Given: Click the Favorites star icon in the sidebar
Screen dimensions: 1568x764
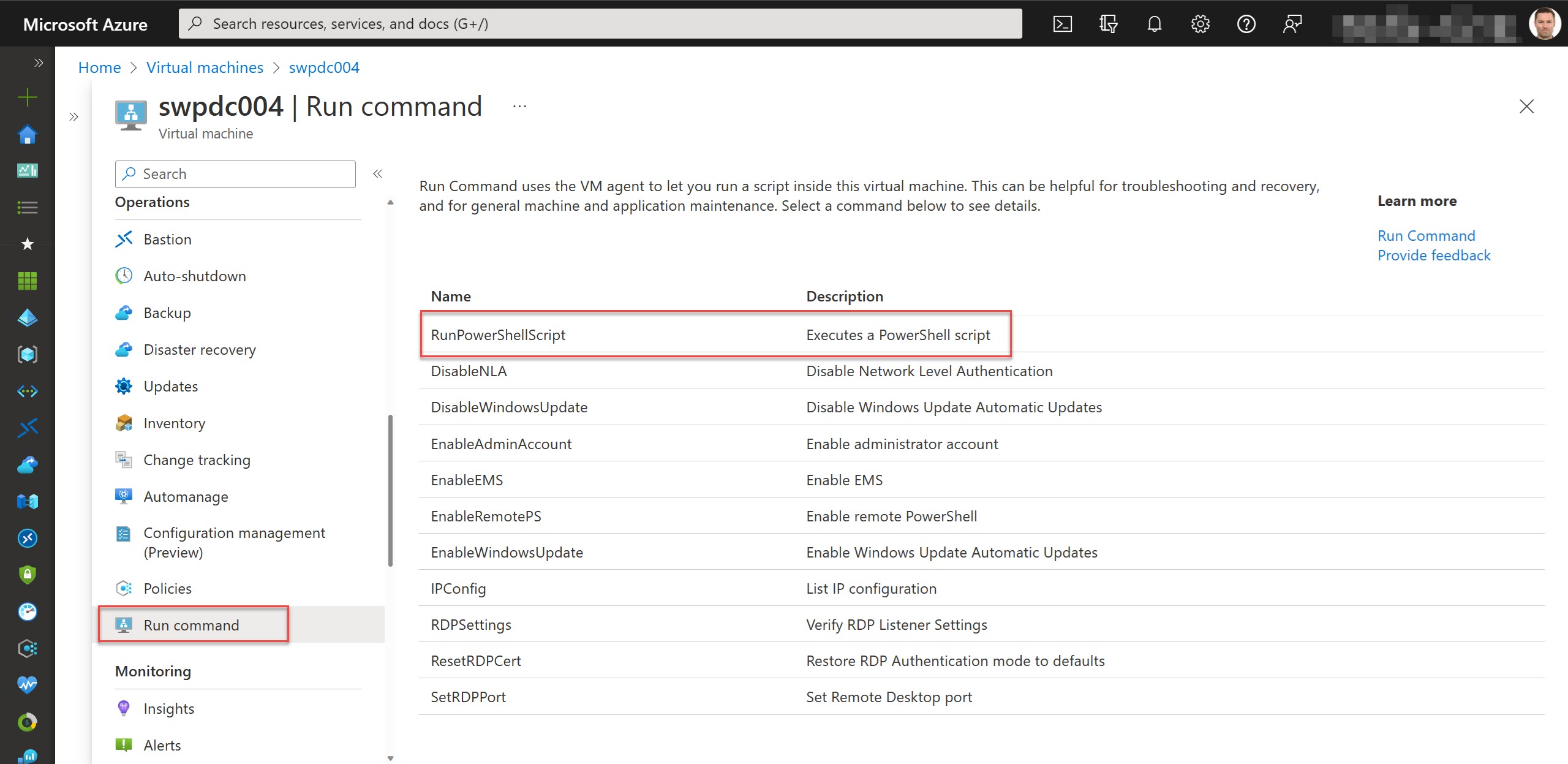Looking at the screenshot, I should click(x=27, y=244).
